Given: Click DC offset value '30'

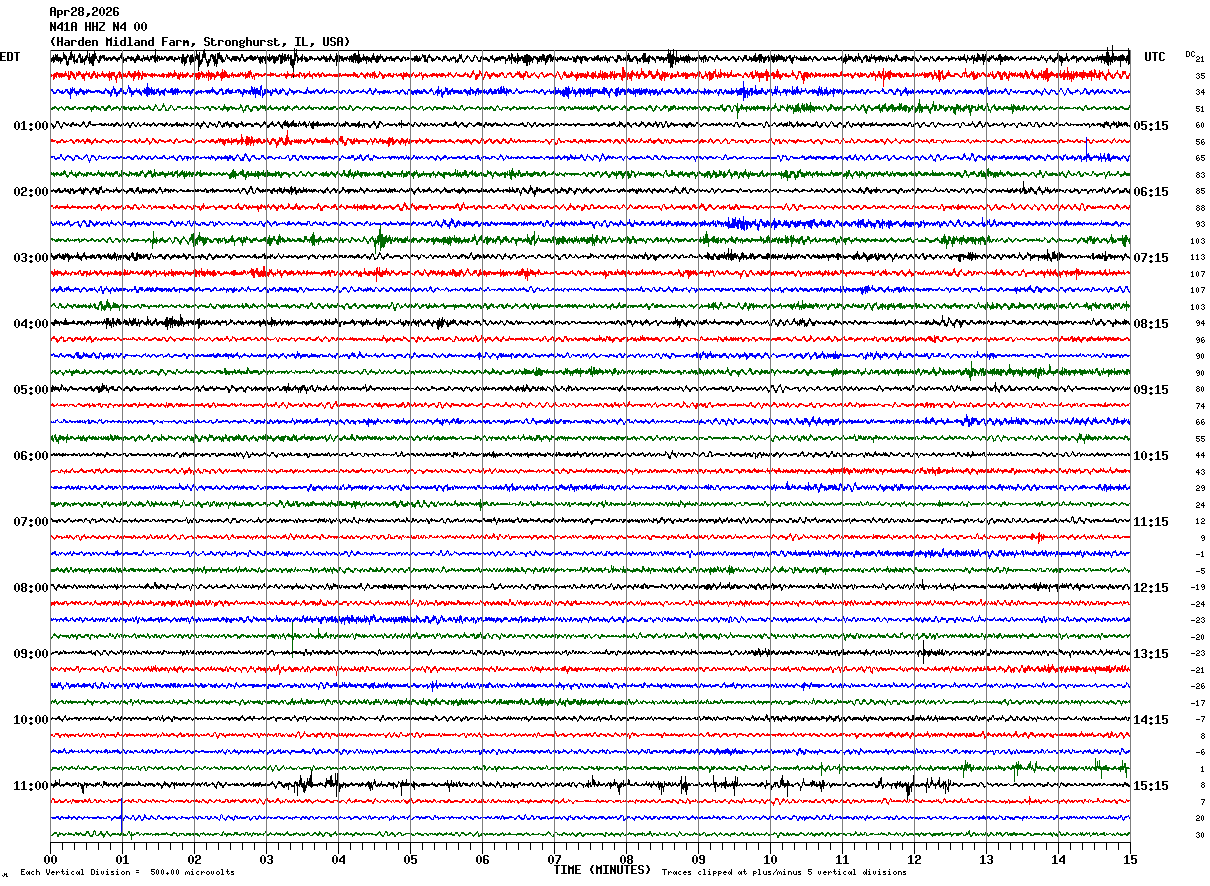Looking at the screenshot, I should pos(1200,835).
